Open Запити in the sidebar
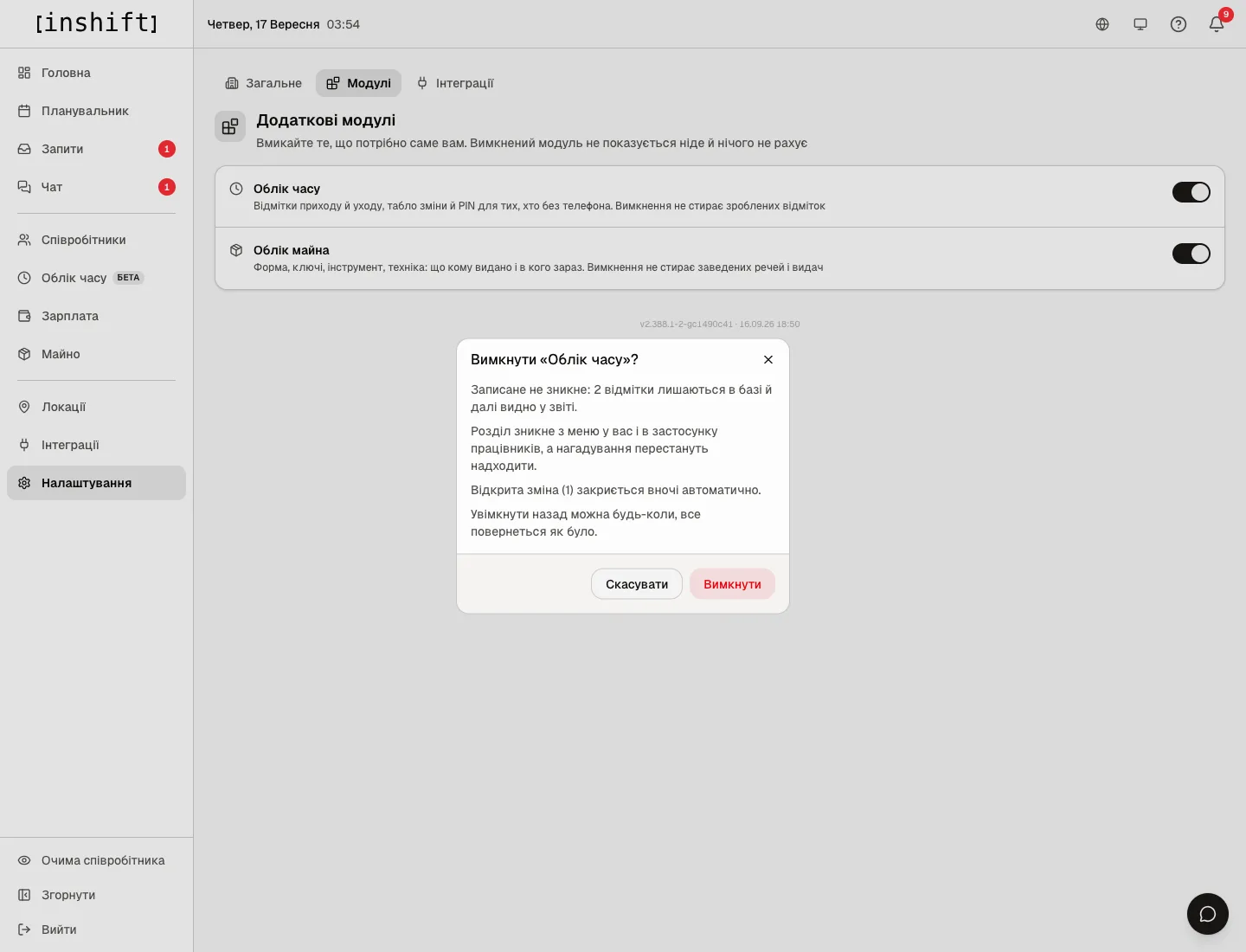This screenshot has height=952, width=1246. 96,149
